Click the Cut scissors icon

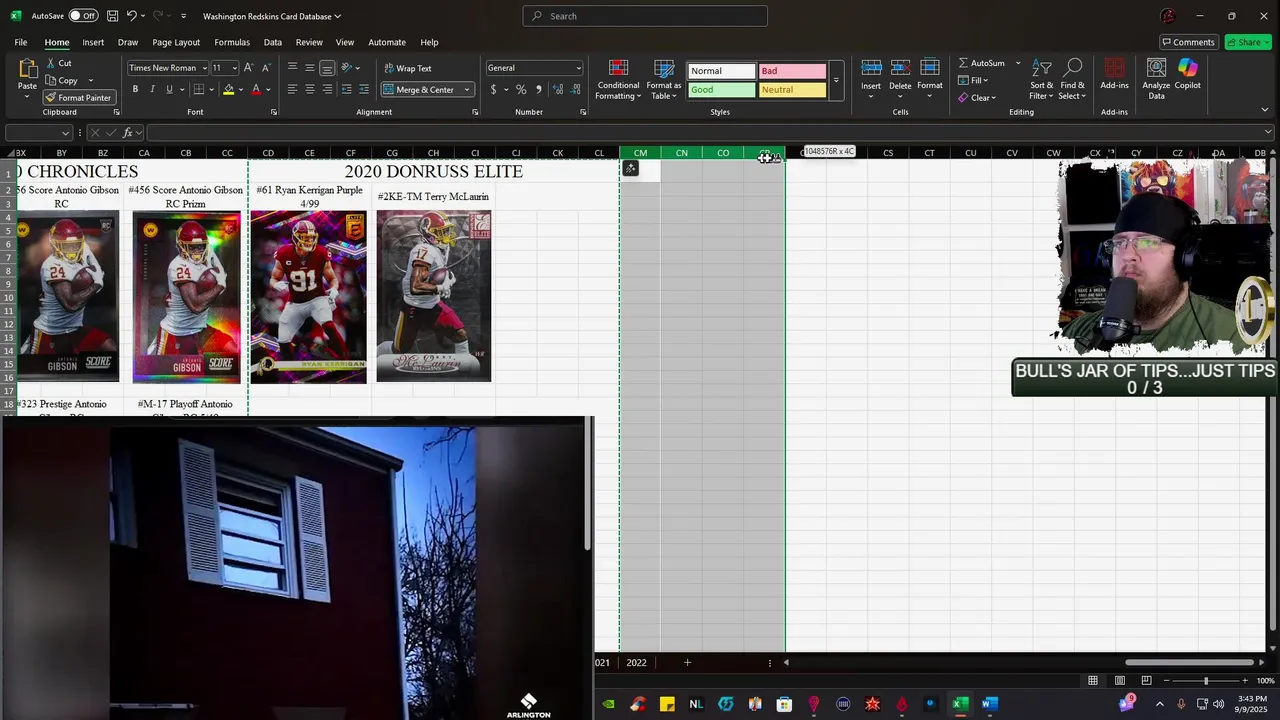click(x=51, y=63)
